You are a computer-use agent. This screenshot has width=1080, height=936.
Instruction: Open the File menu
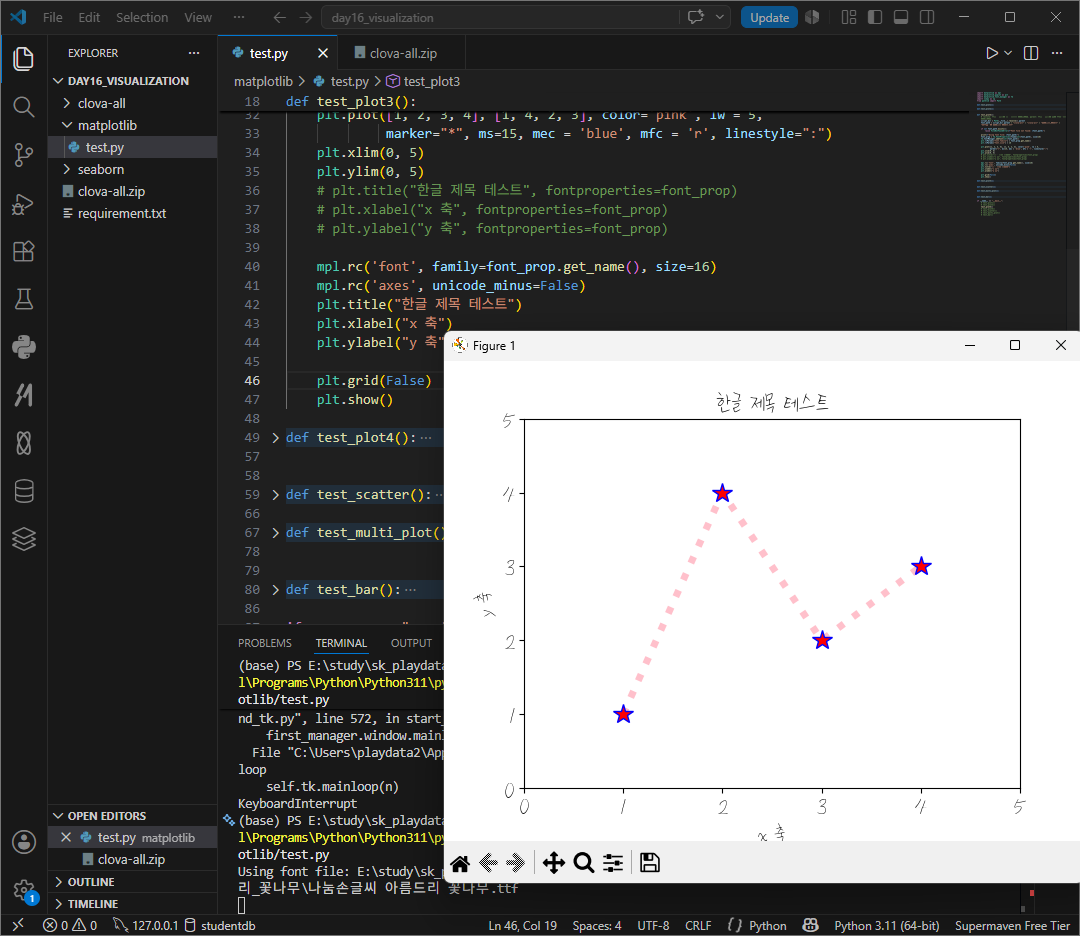(52, 17)
